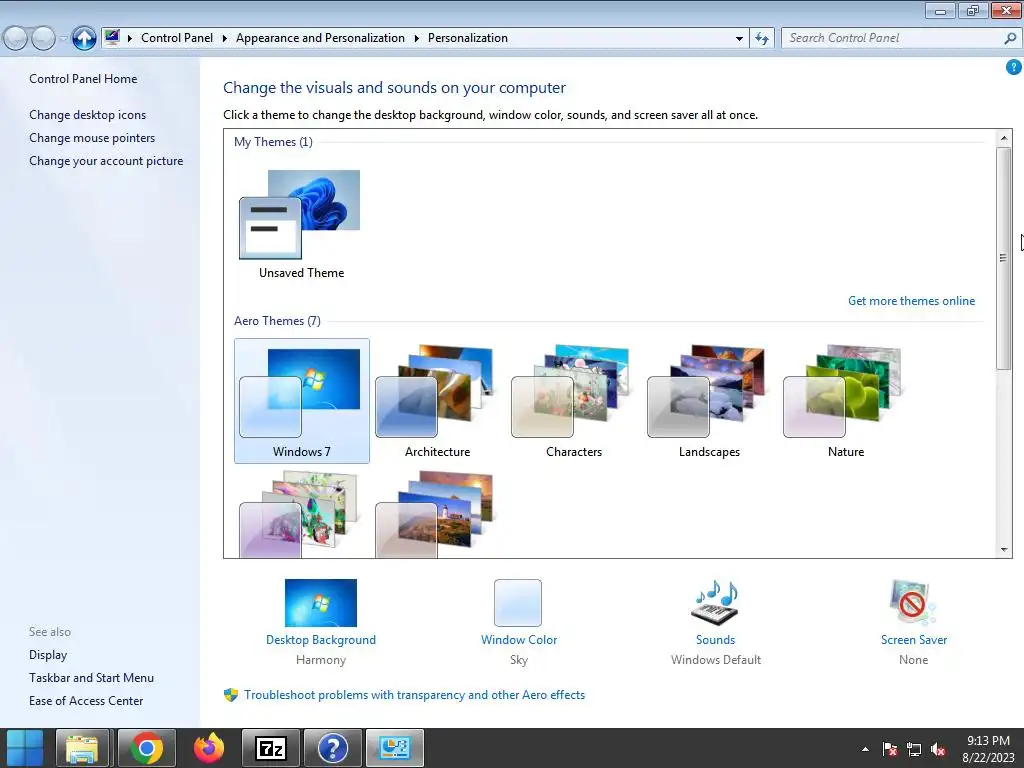Open the Display link under See also

pyautogui.click(x=48, y=654)
